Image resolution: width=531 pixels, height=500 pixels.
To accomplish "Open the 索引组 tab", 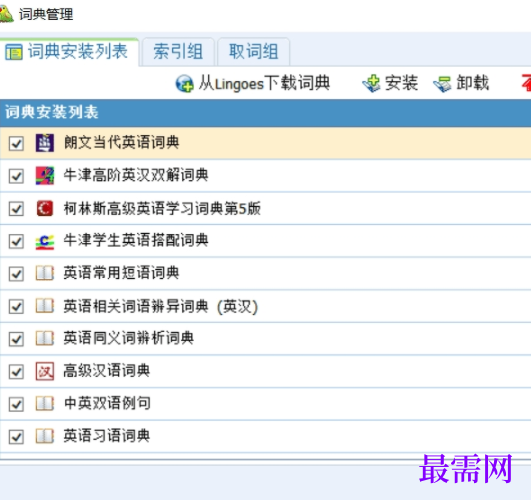I will tap(178, 52).
